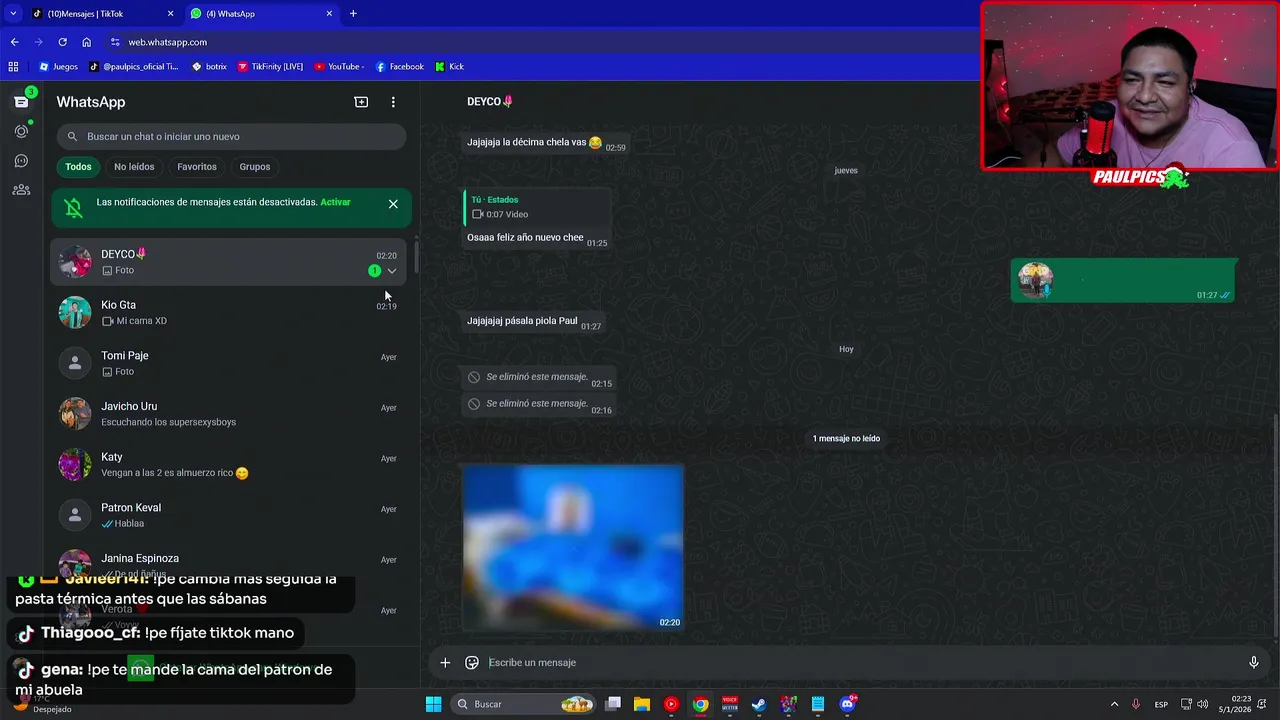Open the Javicho Uru chat

pyautogui.click(x=230, y=414)
